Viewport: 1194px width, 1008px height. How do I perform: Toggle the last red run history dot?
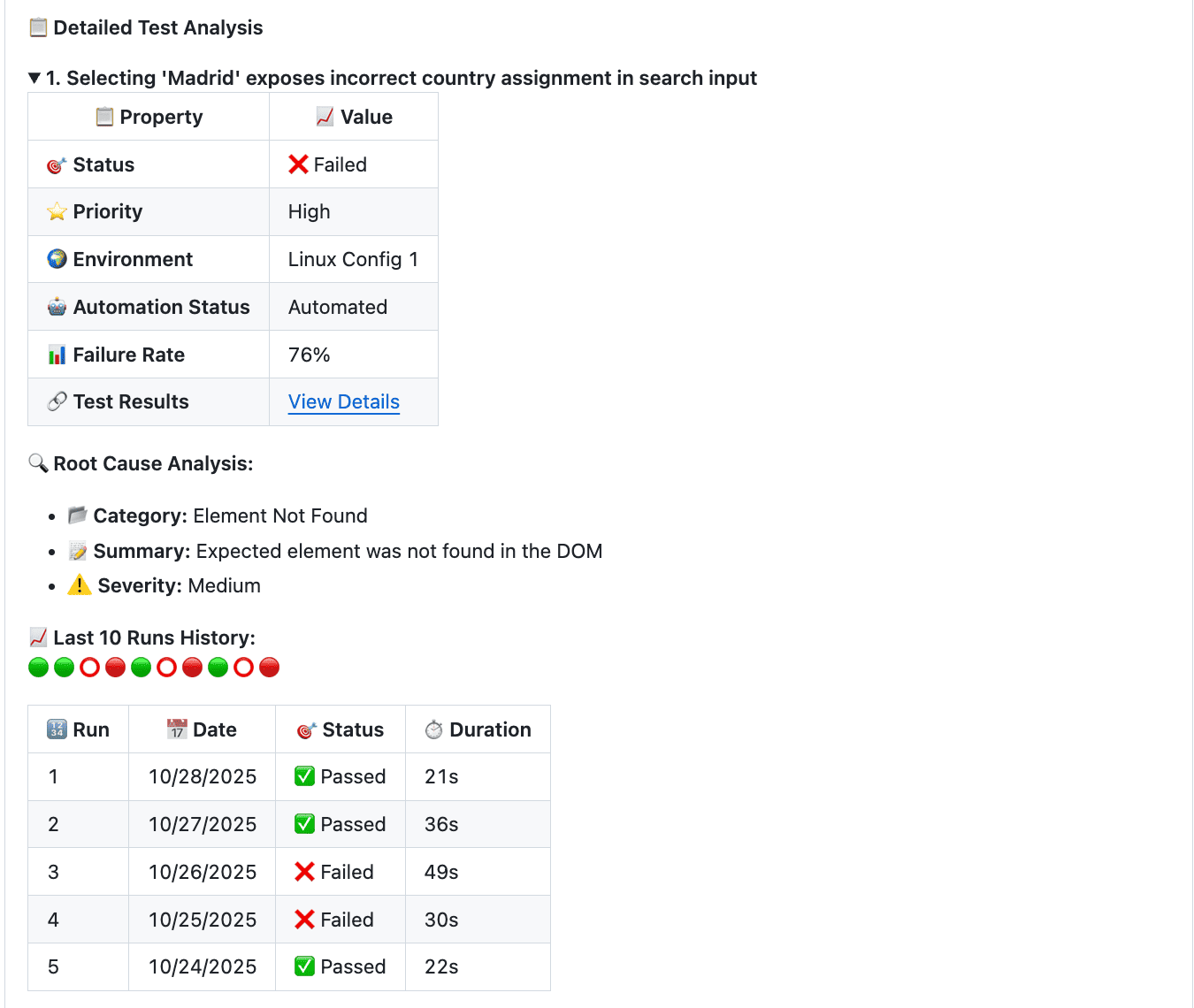click(x=270, y=667)
